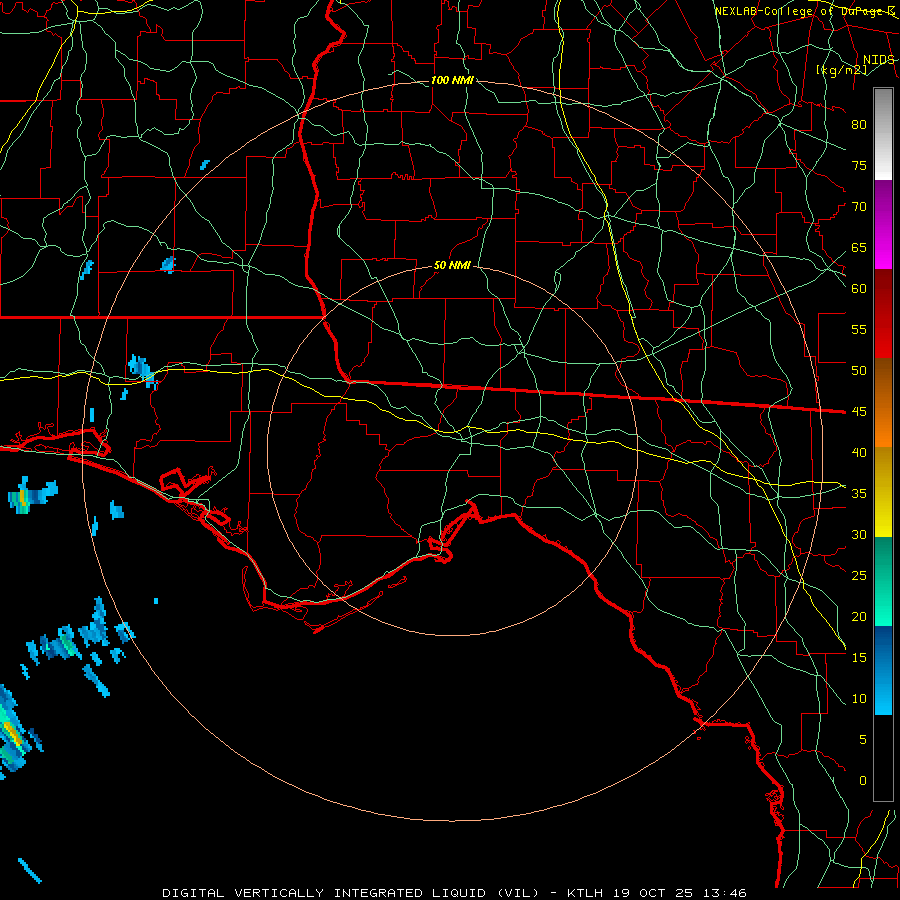The width and height of the screenshot is (900, 900).
Task: Click the [kg/m2] units label
Action: coord(841,70)
